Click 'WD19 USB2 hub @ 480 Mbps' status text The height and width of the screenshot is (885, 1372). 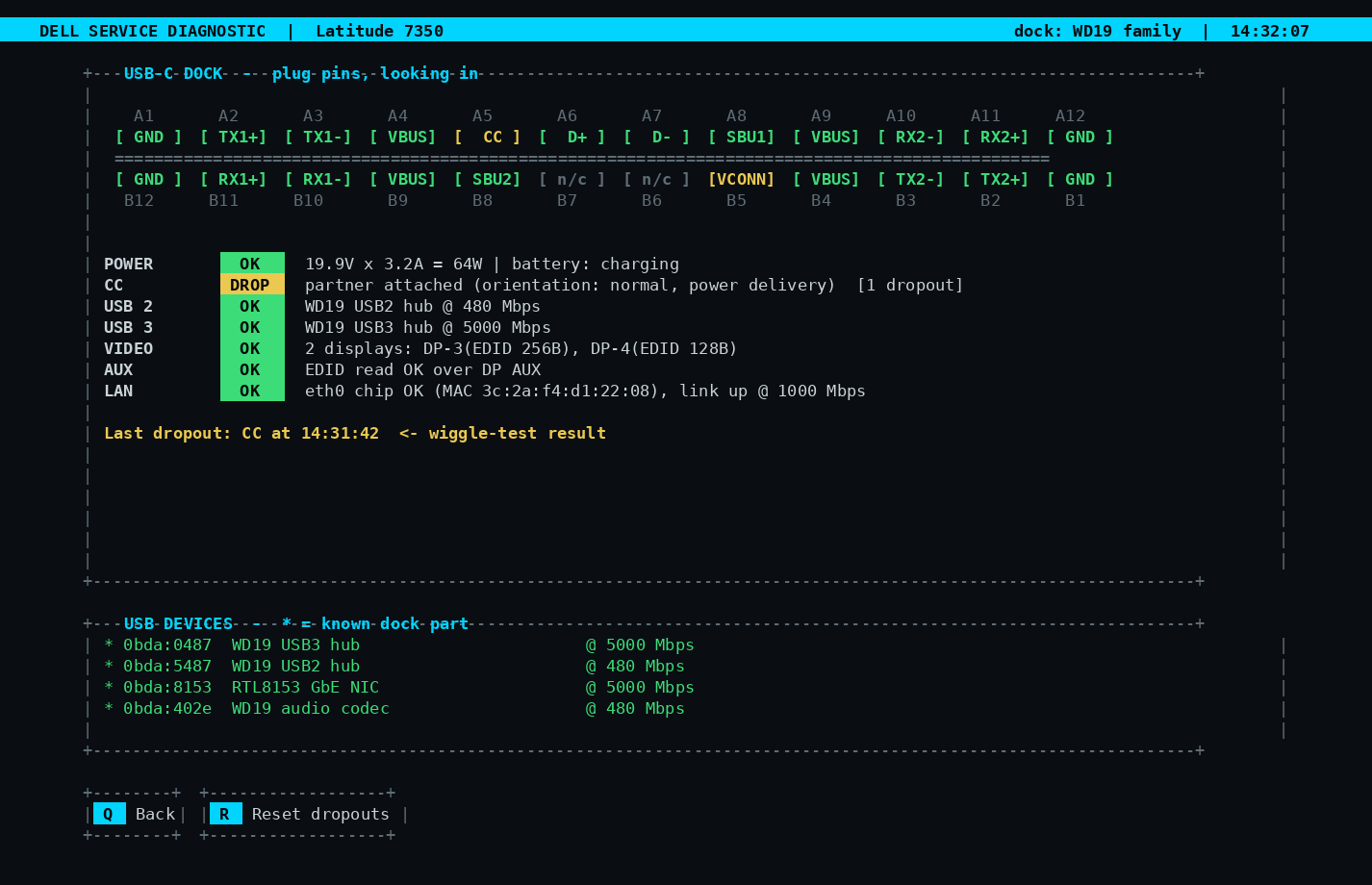(x=422, y=306)
